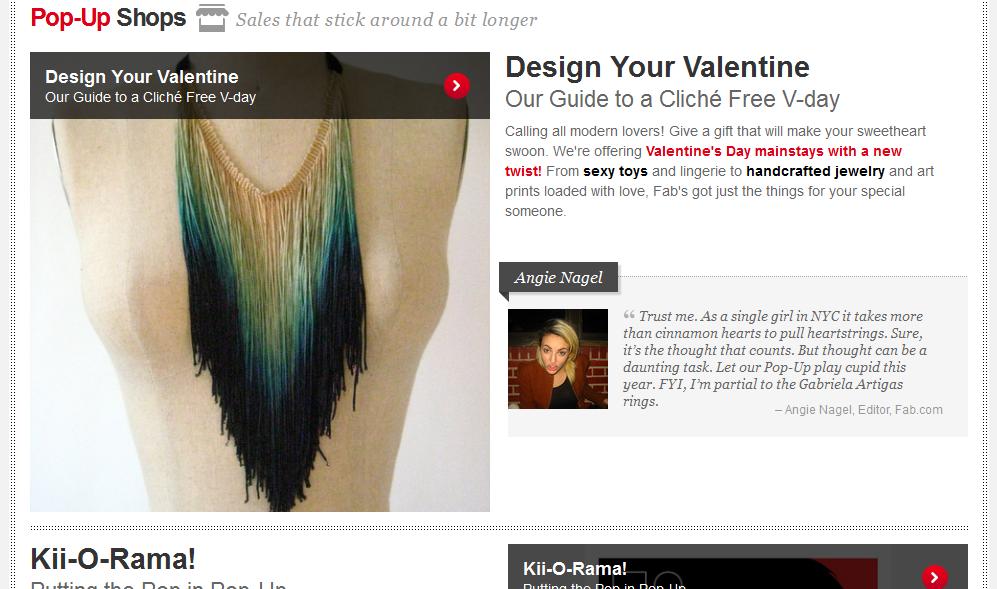Click Design Your Valentine title on image banner

point(142,77)
